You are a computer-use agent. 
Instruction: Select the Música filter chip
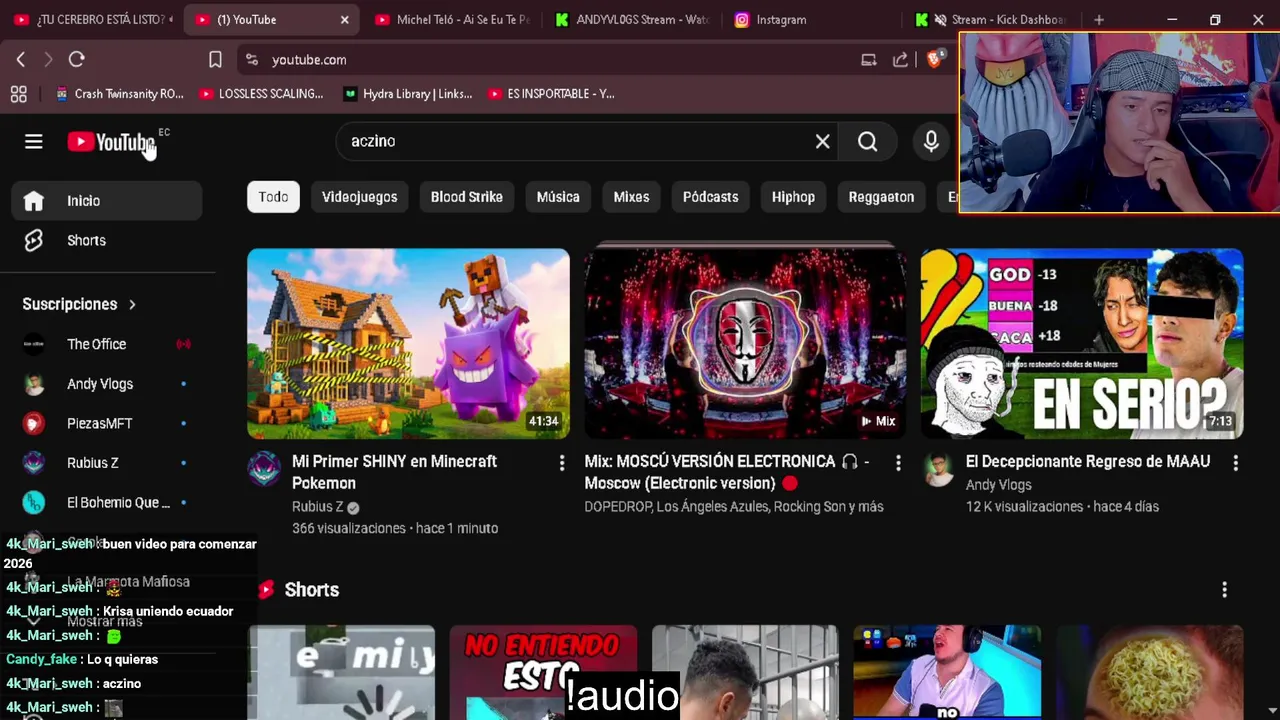point(558,197)
